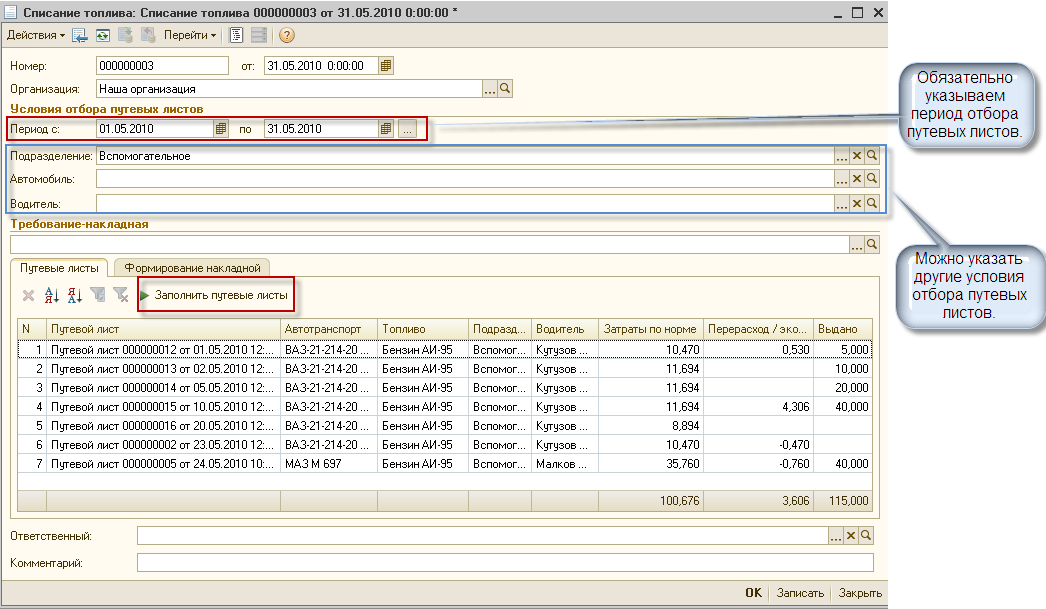Open selection list for Подразделение
This screenshot has height=609, width=1046.
842,156
